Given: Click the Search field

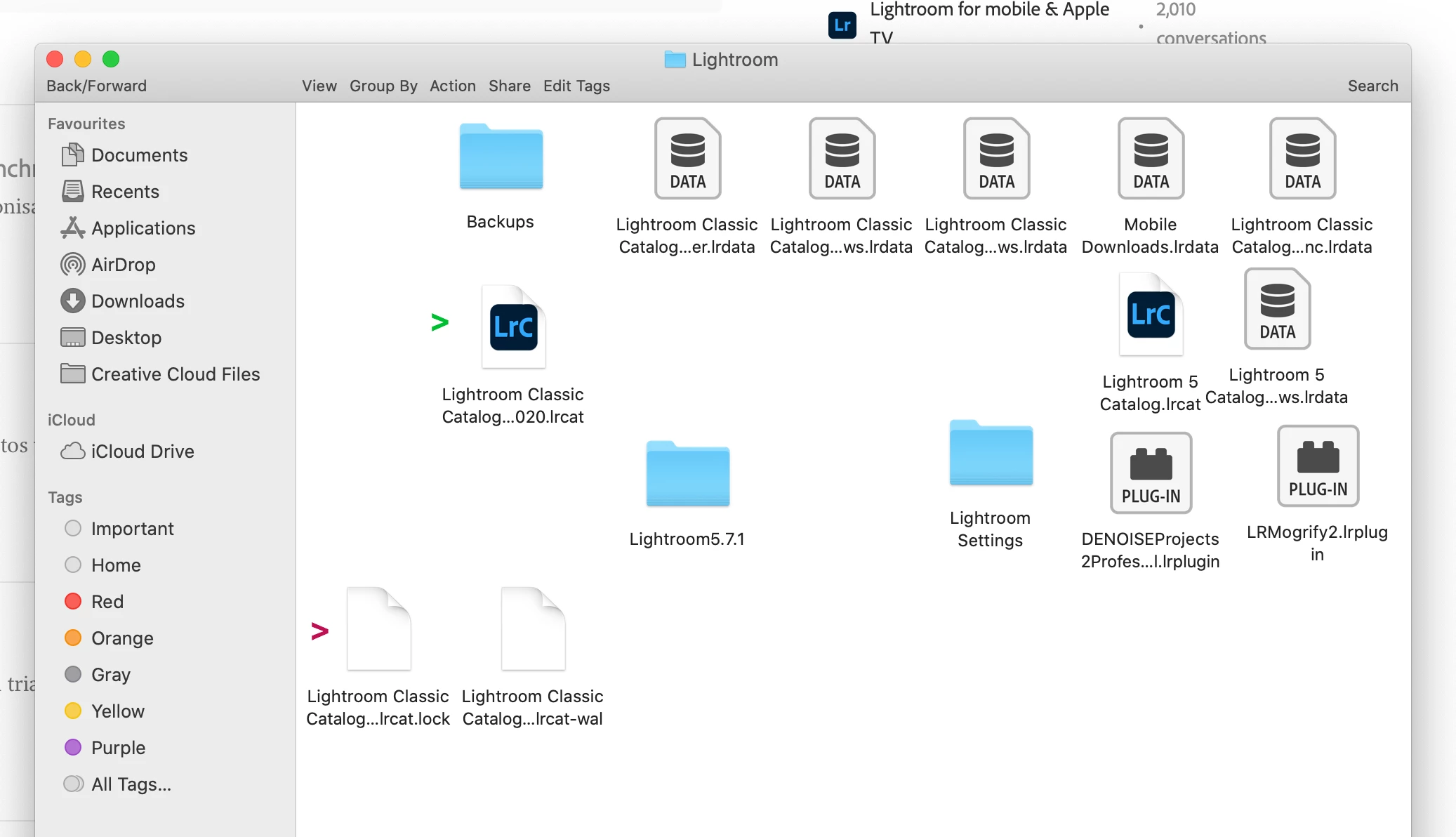Looking at the screenshot, I should 1372,86.
